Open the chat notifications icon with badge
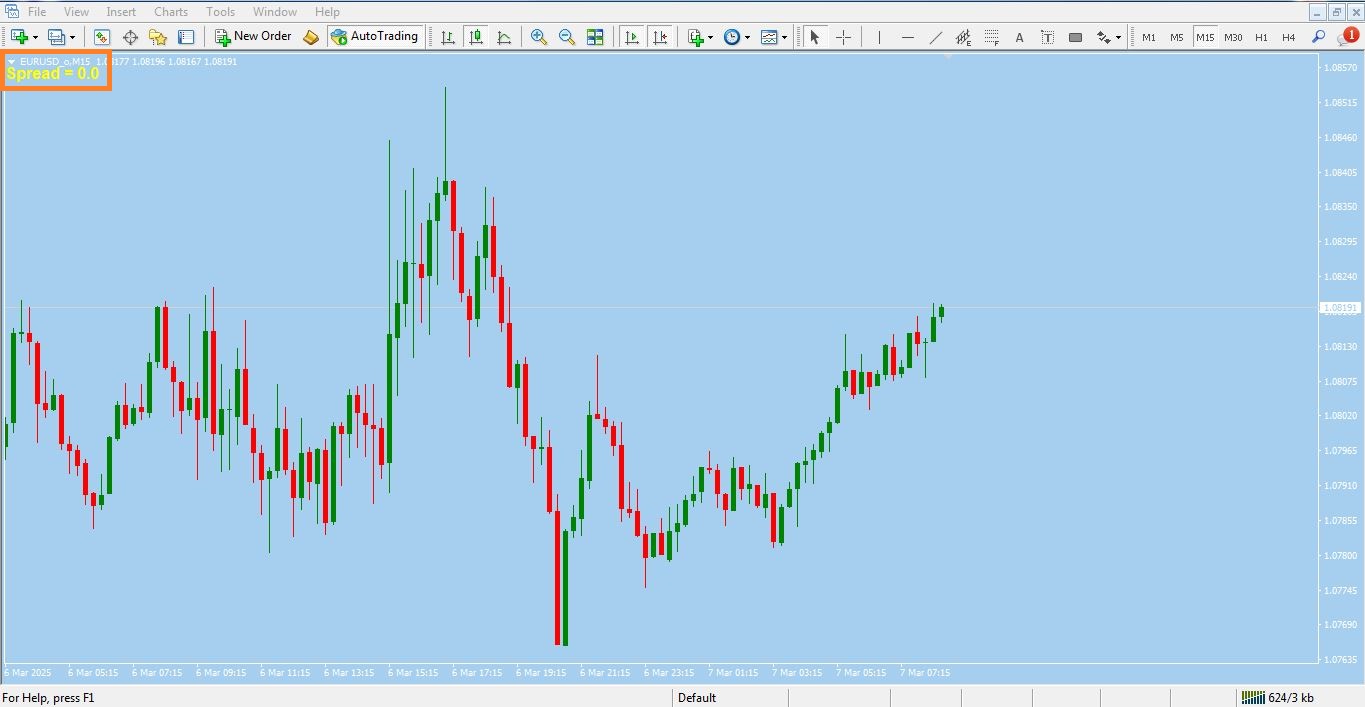The height and width of the screenshot is (707, 1365). point(1346,37)
